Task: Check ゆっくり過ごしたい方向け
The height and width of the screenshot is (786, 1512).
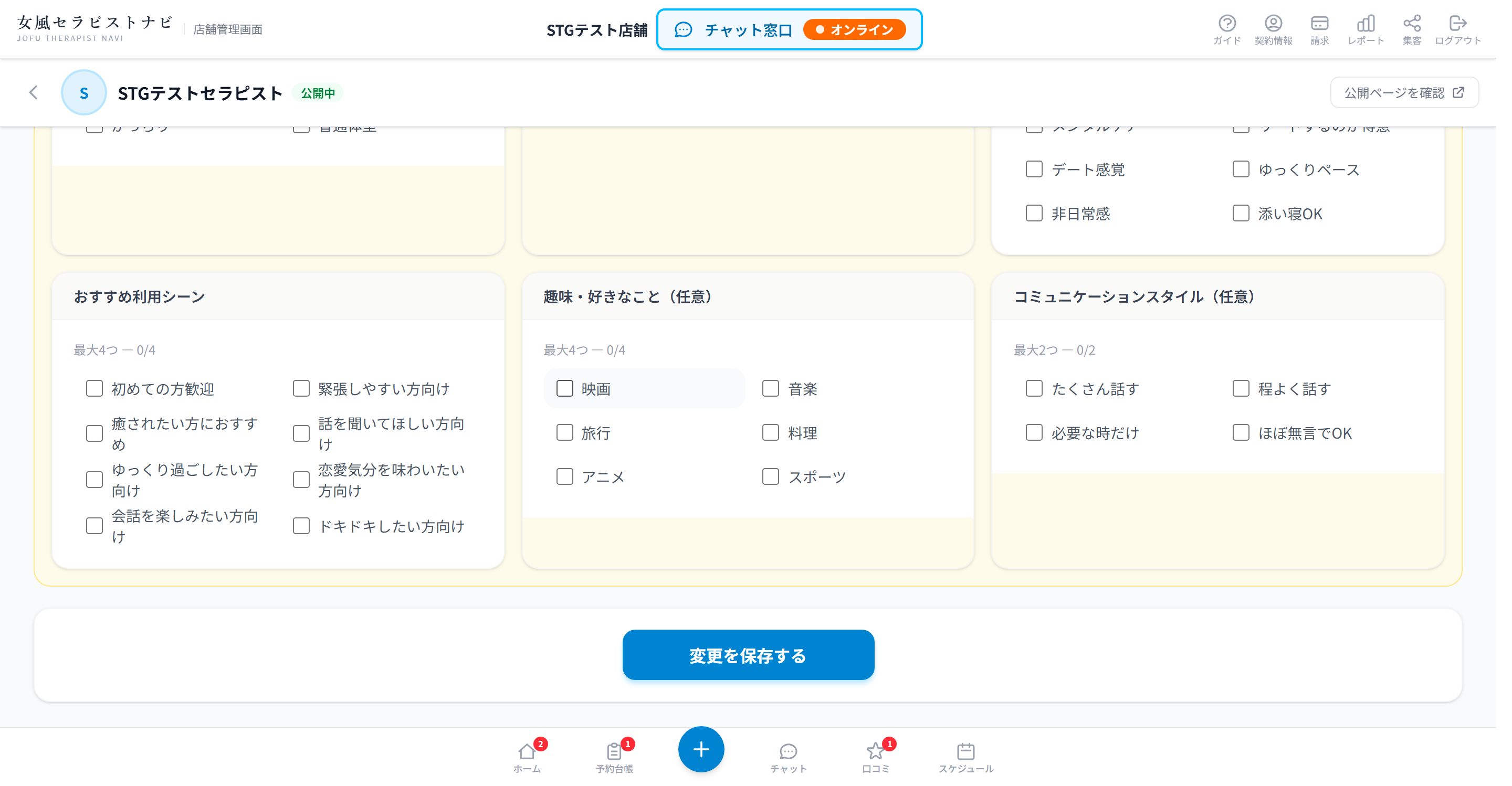Action: pos(95,484)
